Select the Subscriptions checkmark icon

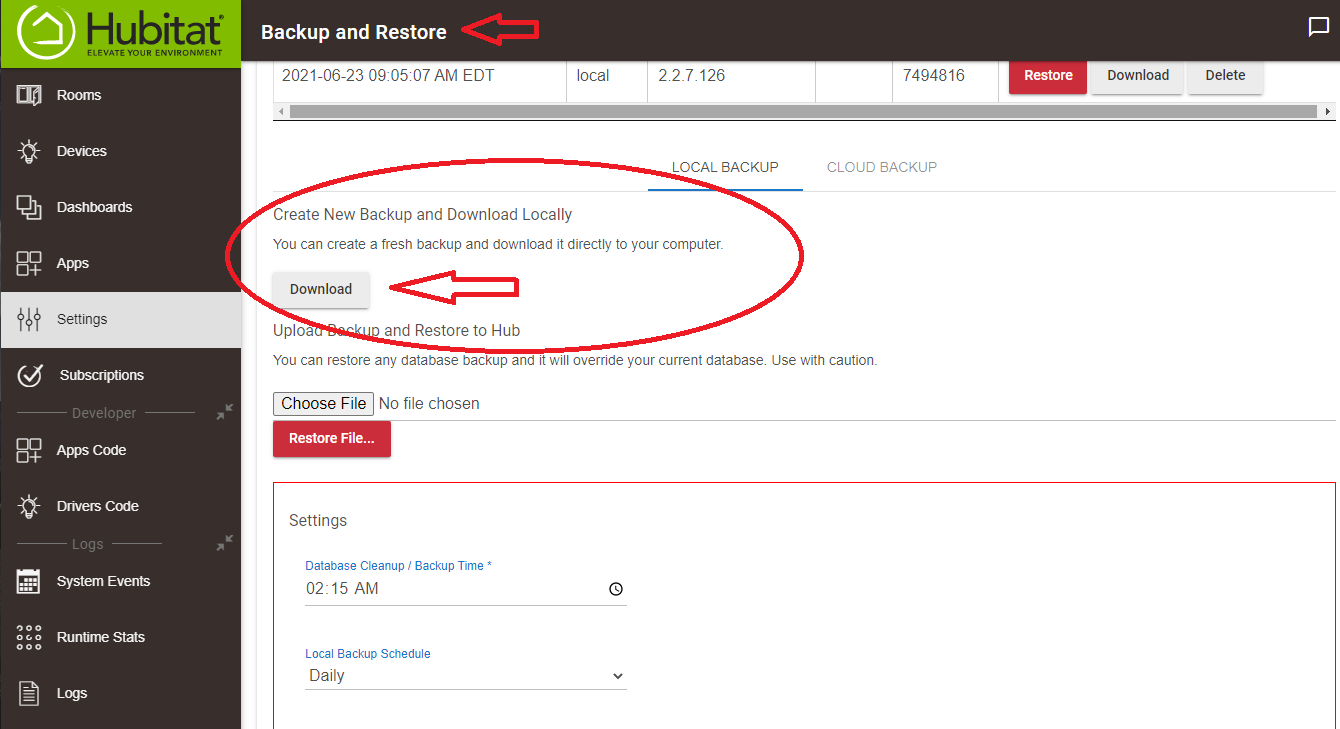[x=30, y=375]
